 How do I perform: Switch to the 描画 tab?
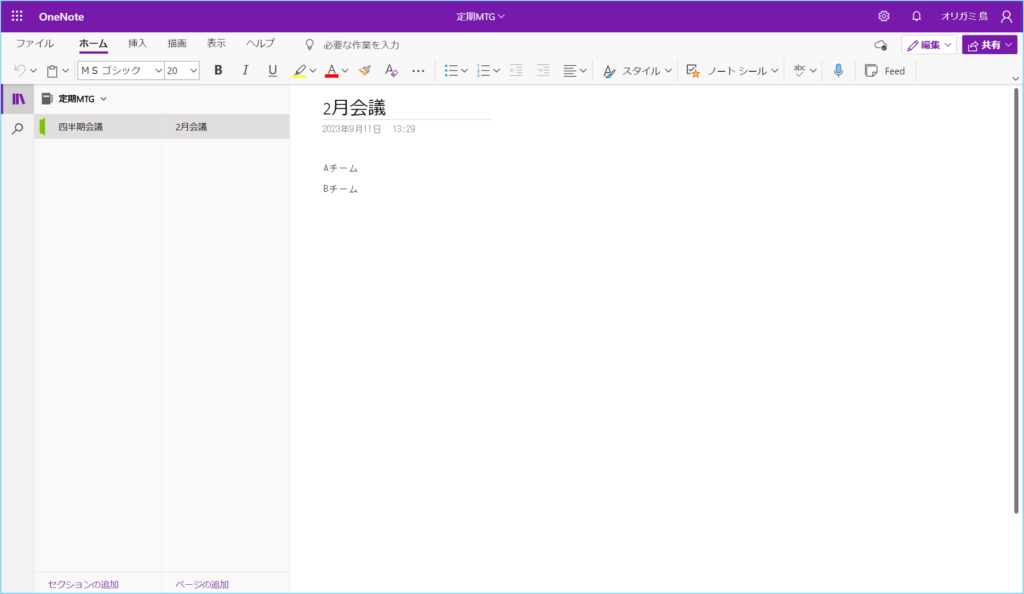tap(177, 44)
